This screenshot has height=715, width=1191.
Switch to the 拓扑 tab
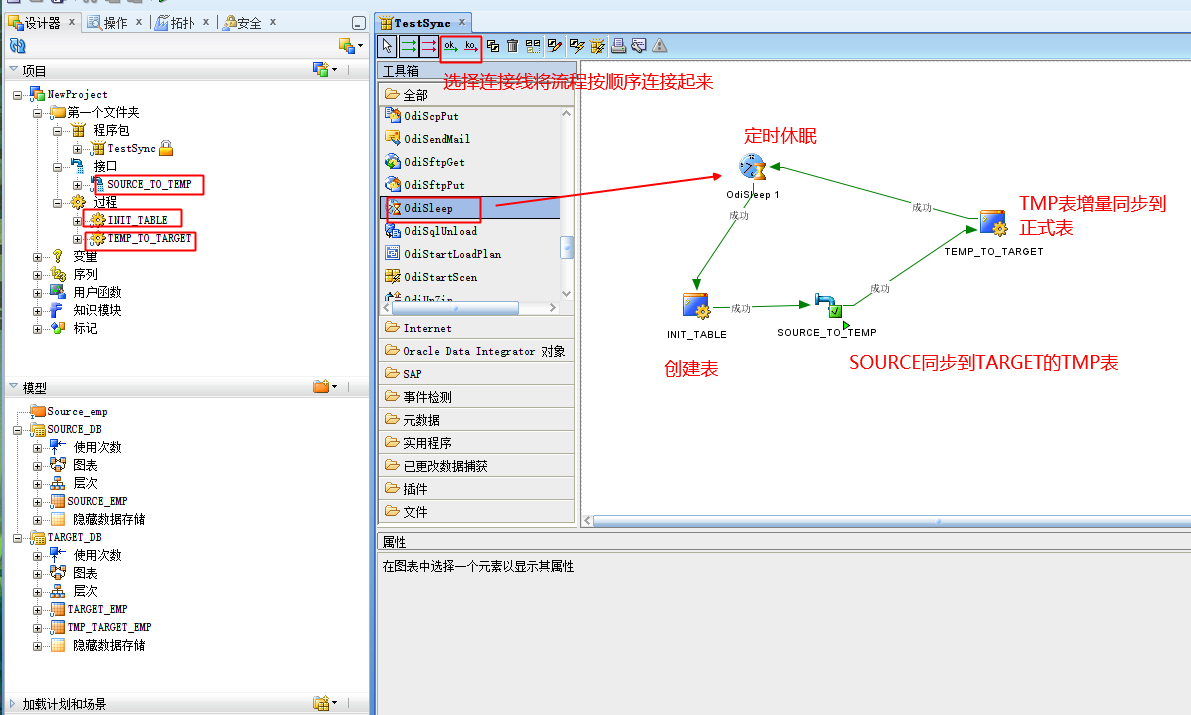[x=175, y=23]
